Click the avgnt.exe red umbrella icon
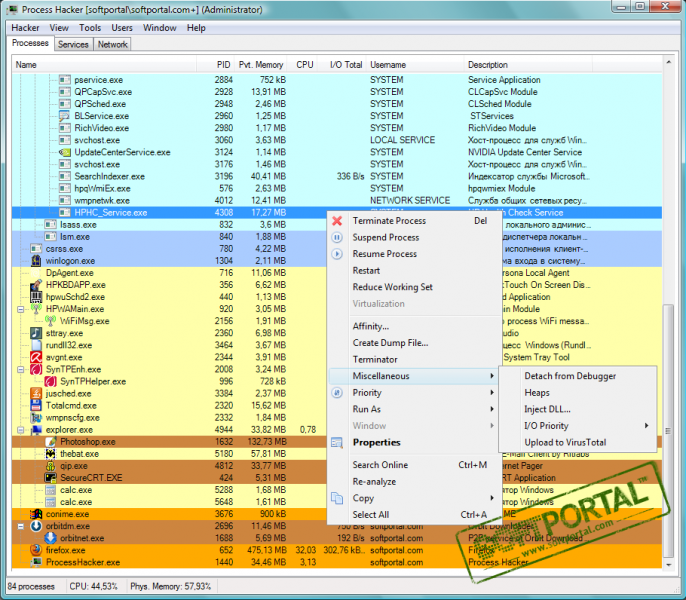686x600 pixels. click(x=36, y=356)
